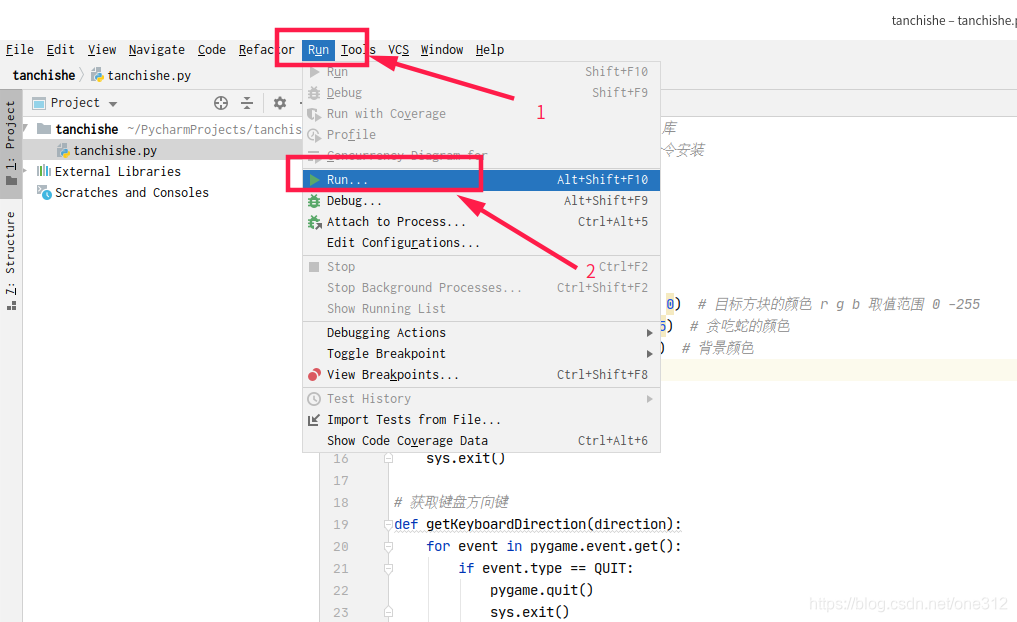Viewport: 1017px width, 622px height.
Task: Click tanchishe breadcrumb in navigation bar
Action: [43, 75]
